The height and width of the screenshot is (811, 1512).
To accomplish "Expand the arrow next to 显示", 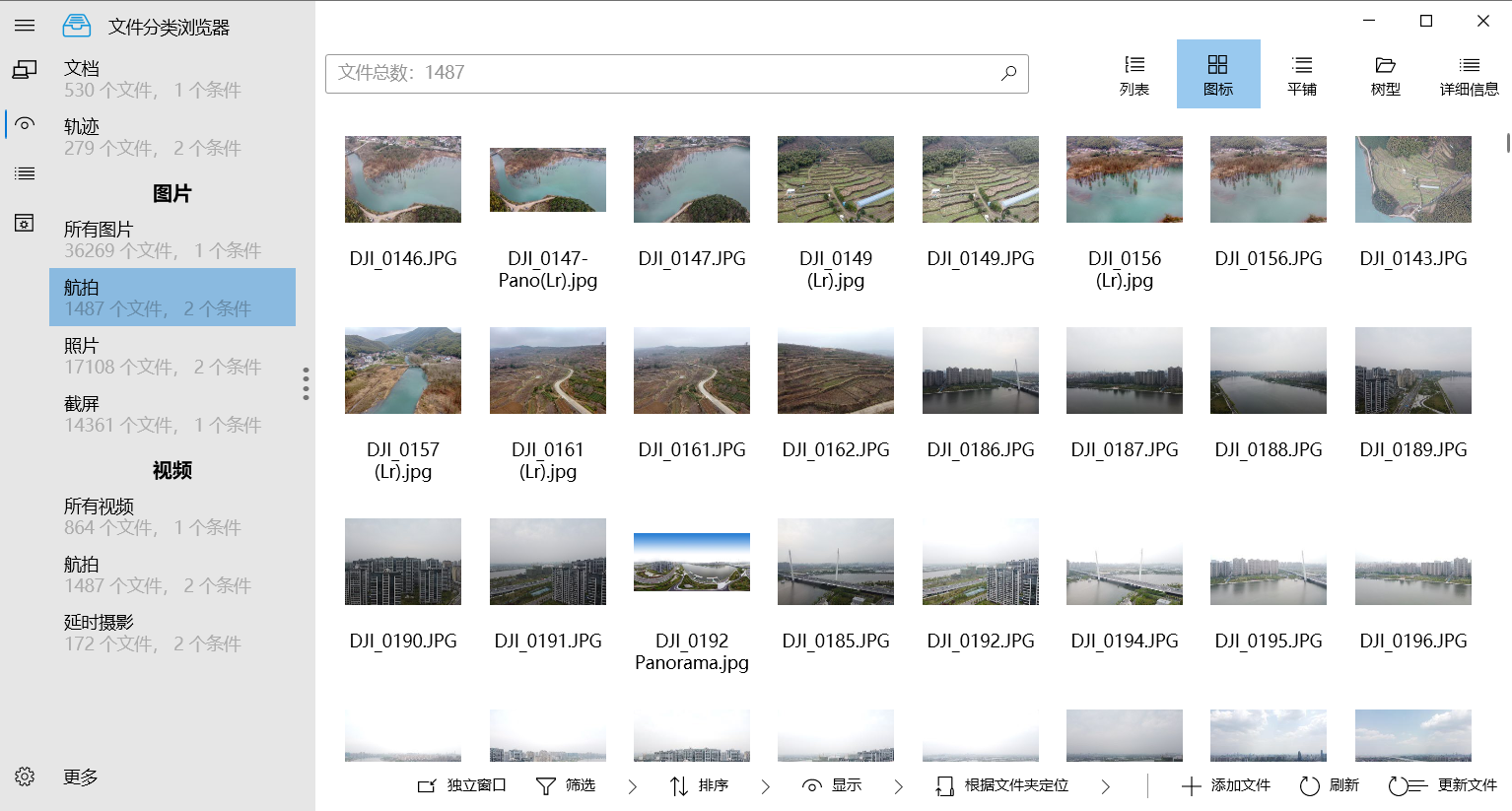I will pos(898,786).
